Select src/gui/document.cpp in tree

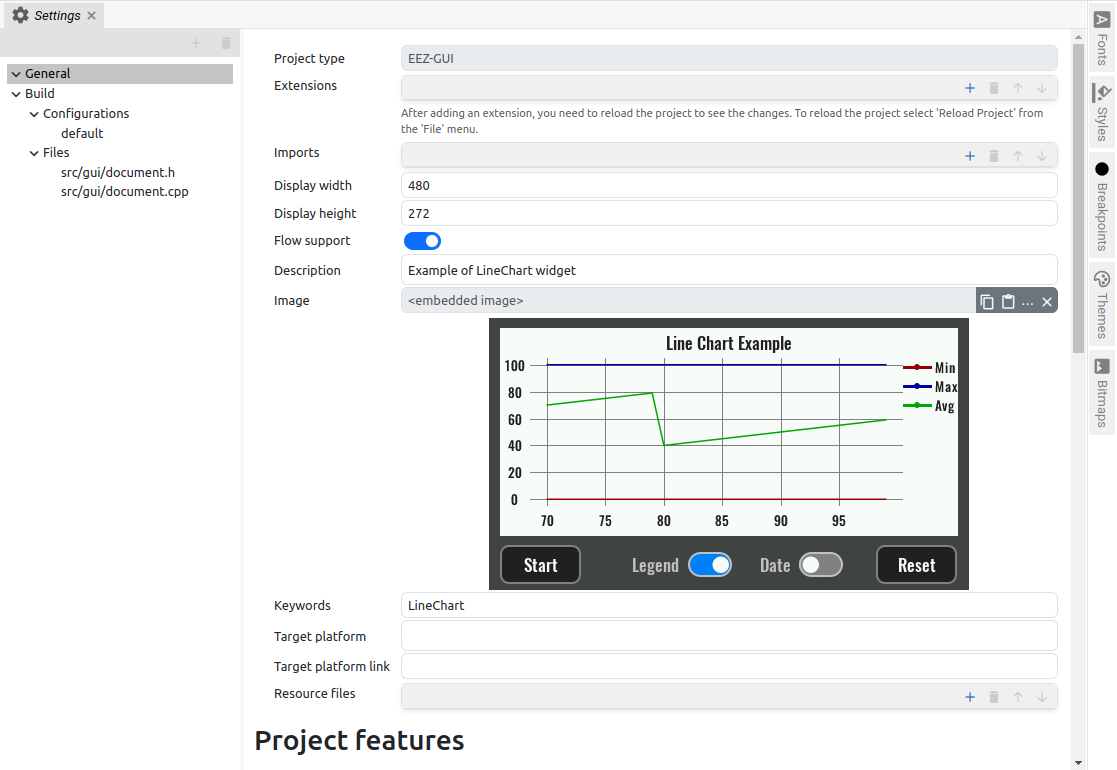pyautogui.click(x=125, y=192)
